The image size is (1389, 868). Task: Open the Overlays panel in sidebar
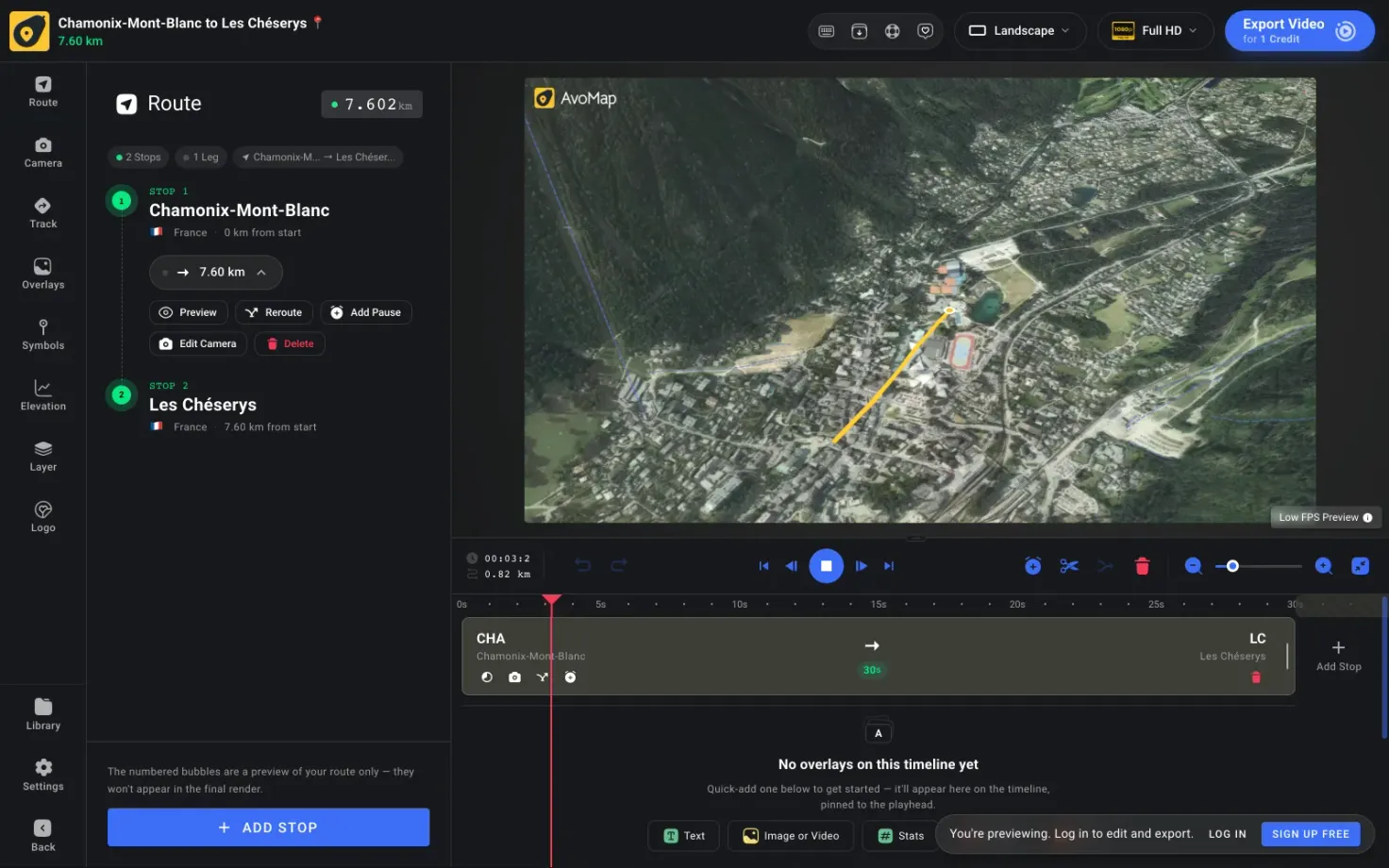coord(42,274)
